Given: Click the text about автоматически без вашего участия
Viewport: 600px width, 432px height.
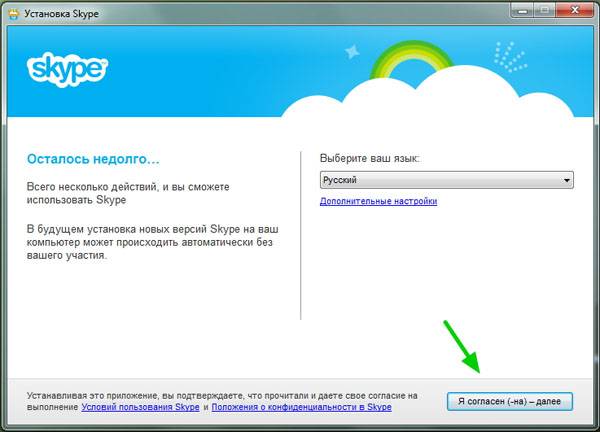Looking at the screenshot, I should (153, 242).
